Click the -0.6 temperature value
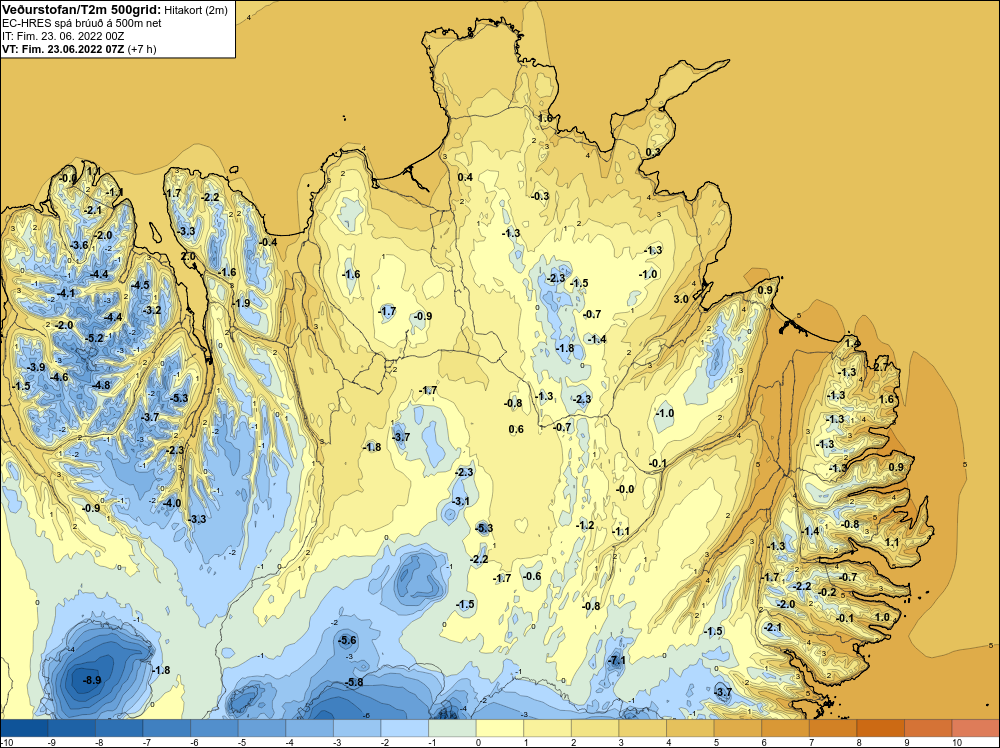 coord(532,576)
